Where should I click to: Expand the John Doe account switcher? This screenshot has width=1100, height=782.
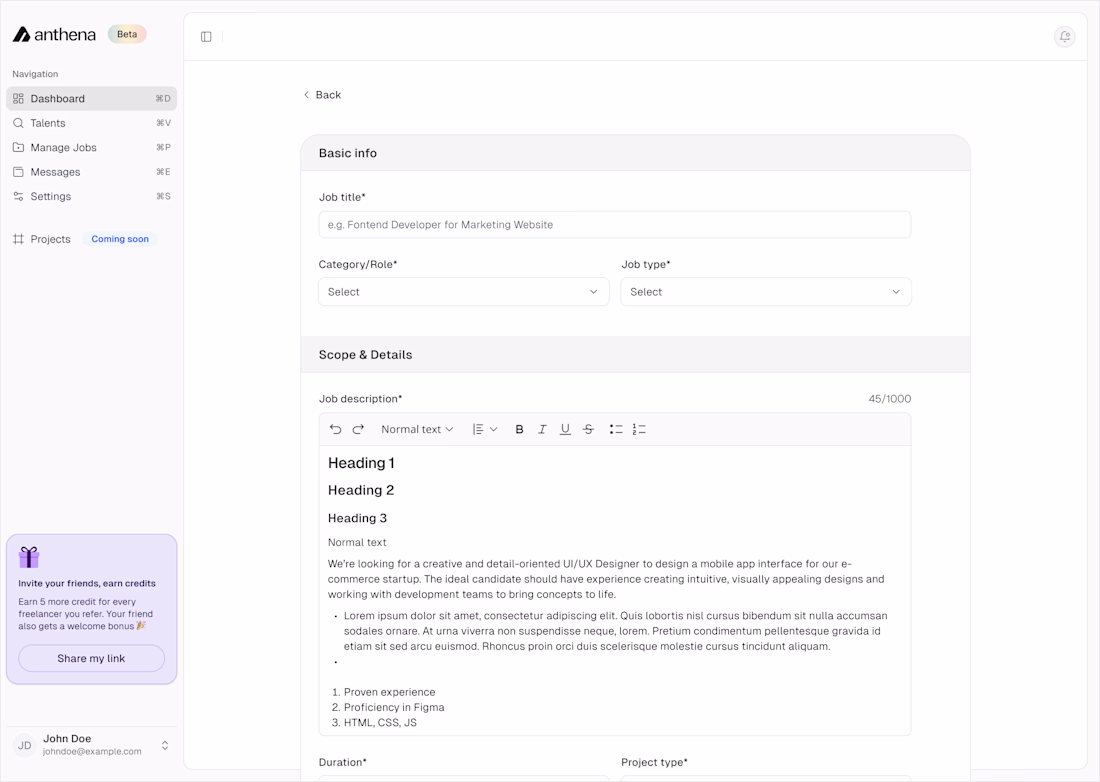tap(165, 746)
